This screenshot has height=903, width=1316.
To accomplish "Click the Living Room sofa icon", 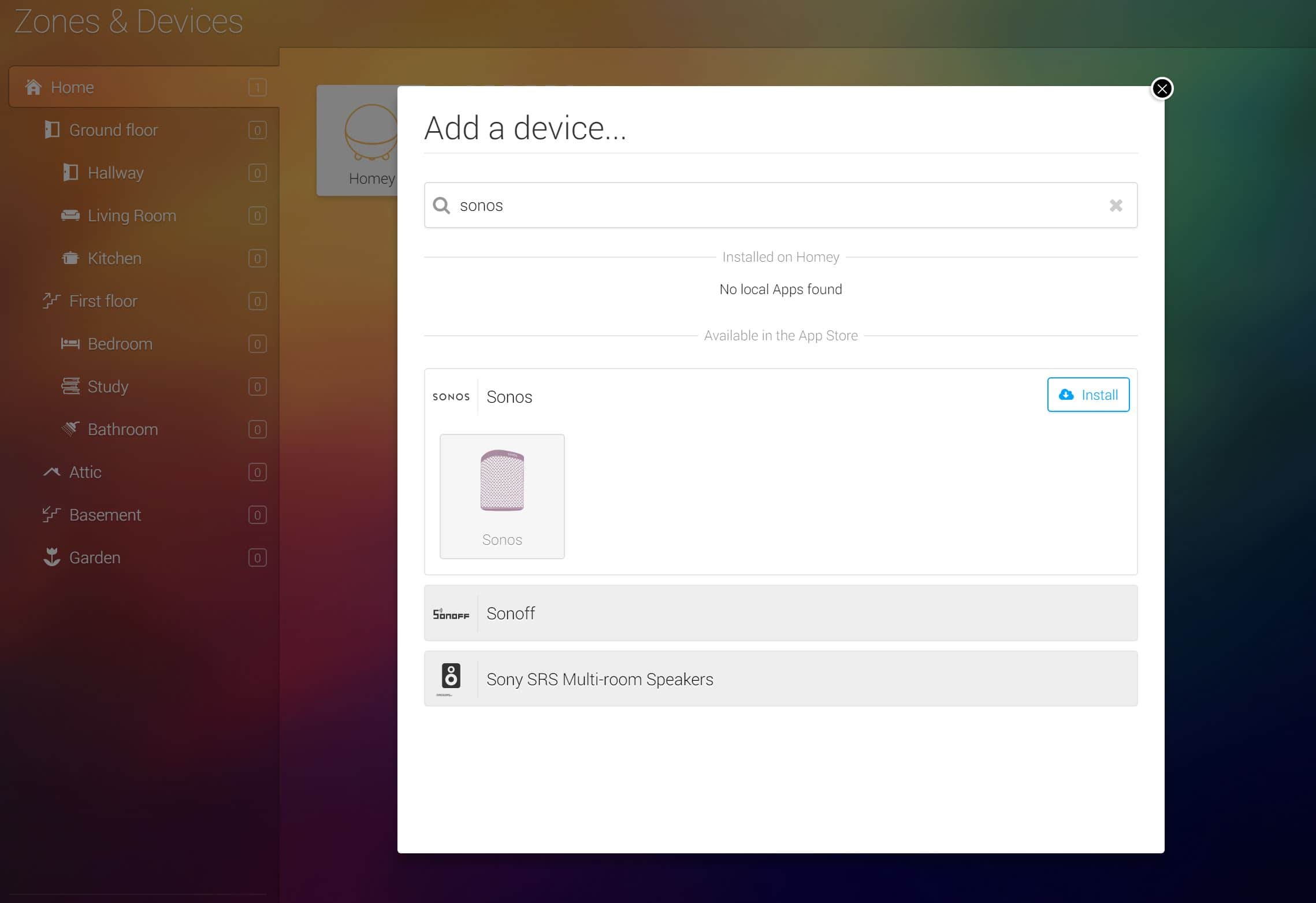I will coord(70,215).
